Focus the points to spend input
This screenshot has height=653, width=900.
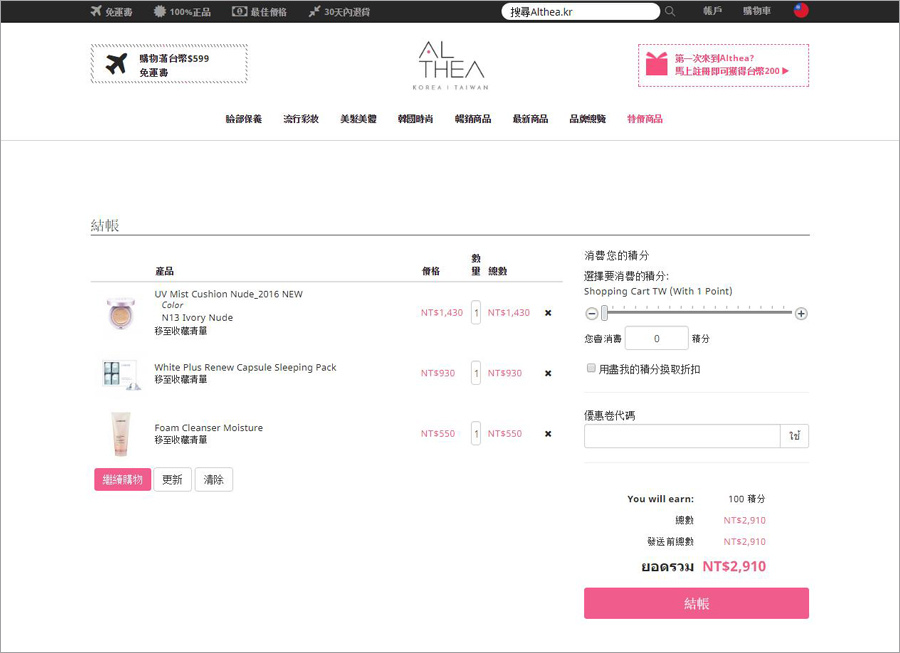tap(656, 339)
